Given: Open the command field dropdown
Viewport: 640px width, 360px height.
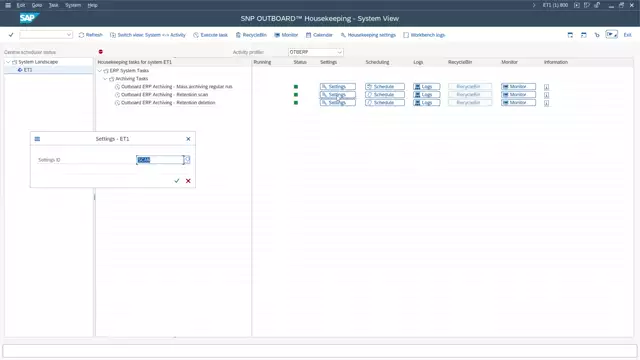Looking at the screenshot, I should click(69, 35).
